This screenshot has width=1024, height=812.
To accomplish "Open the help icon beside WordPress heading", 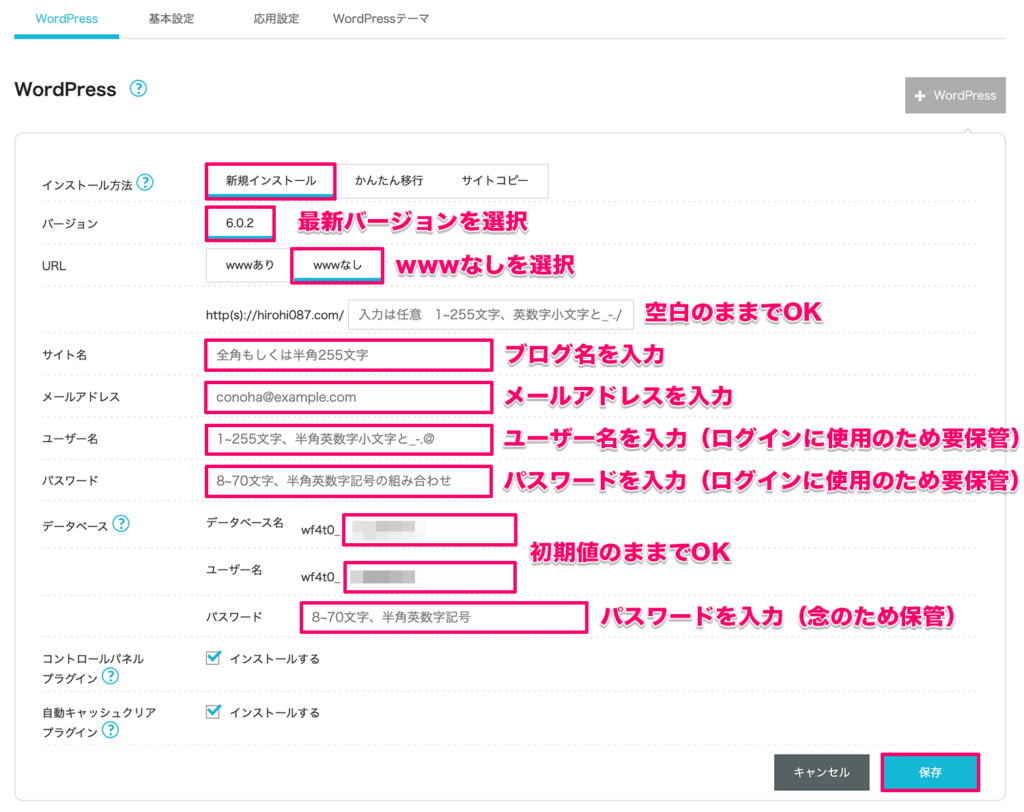I will pos(138,89).
